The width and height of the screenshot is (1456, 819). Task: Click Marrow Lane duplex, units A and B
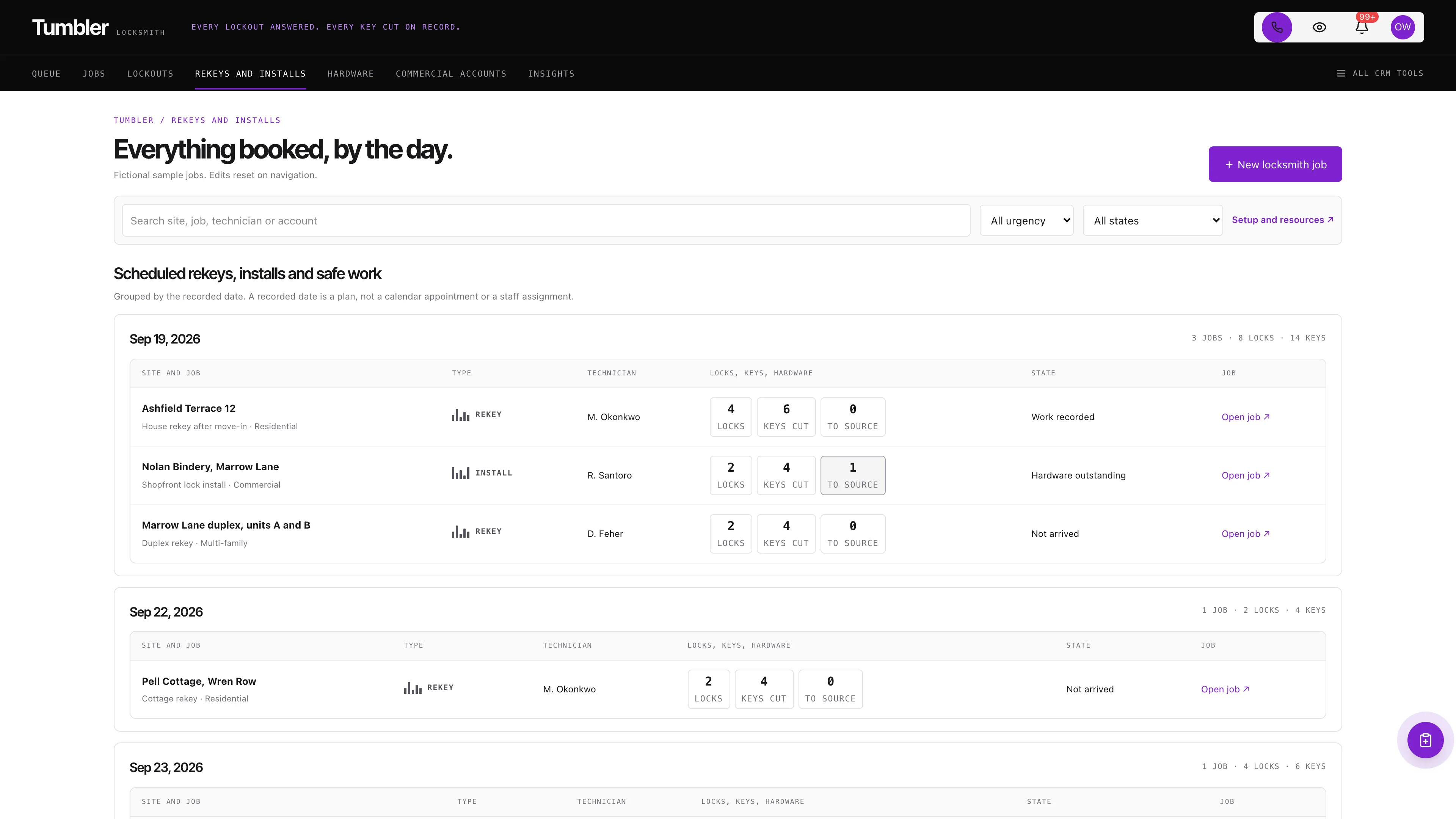[x=226, y=525]
